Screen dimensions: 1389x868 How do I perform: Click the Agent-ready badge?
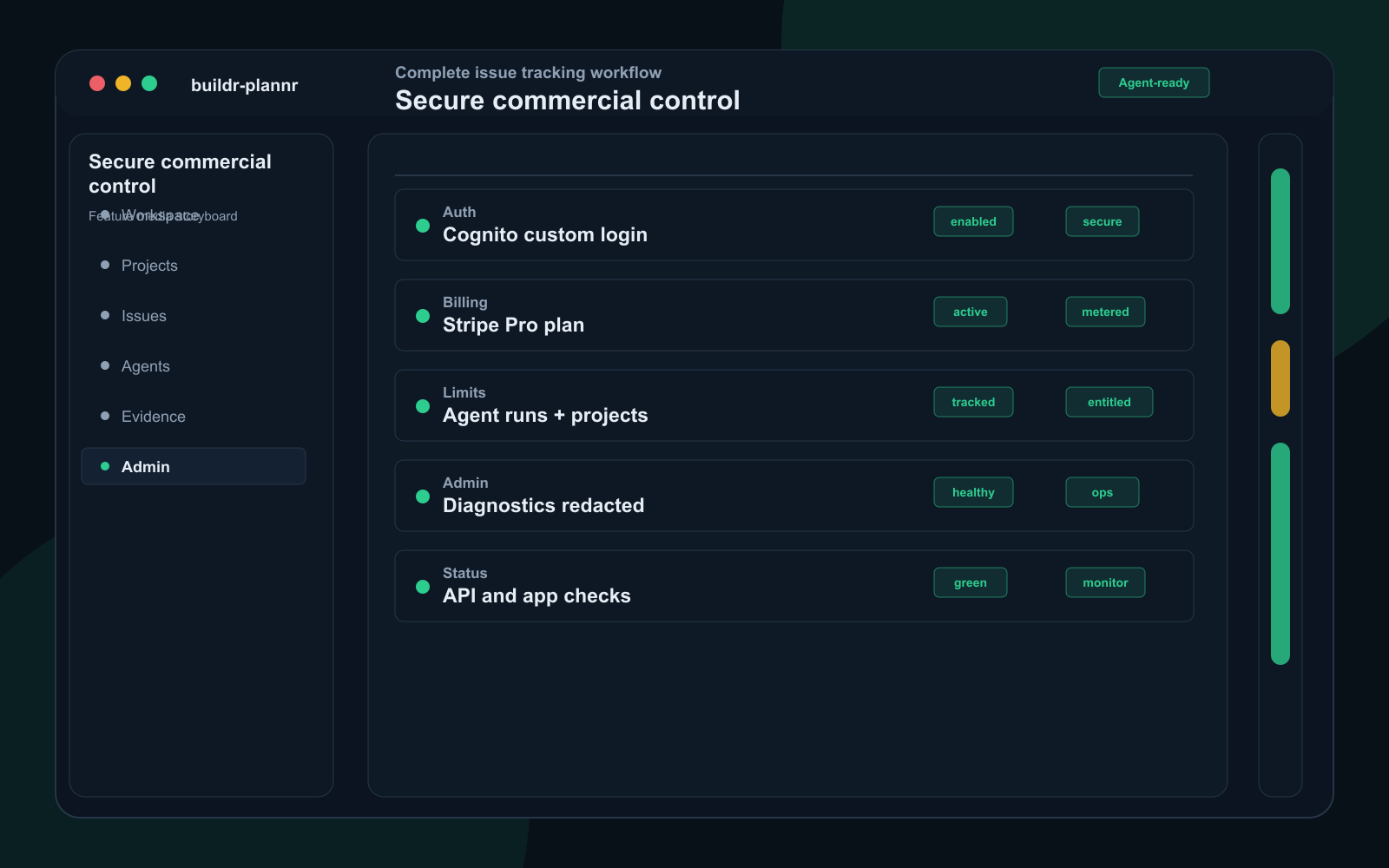1154,82
